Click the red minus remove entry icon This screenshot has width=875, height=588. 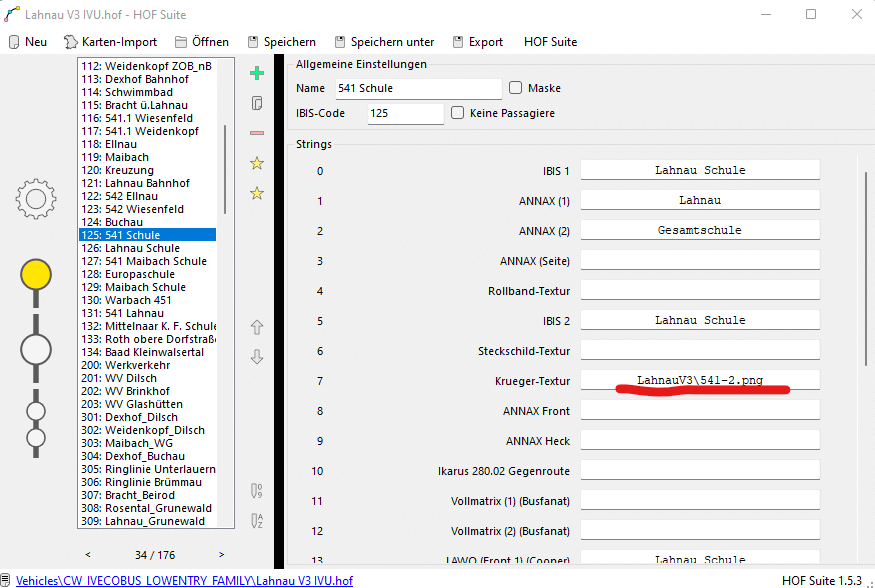(x=257, y=133)
